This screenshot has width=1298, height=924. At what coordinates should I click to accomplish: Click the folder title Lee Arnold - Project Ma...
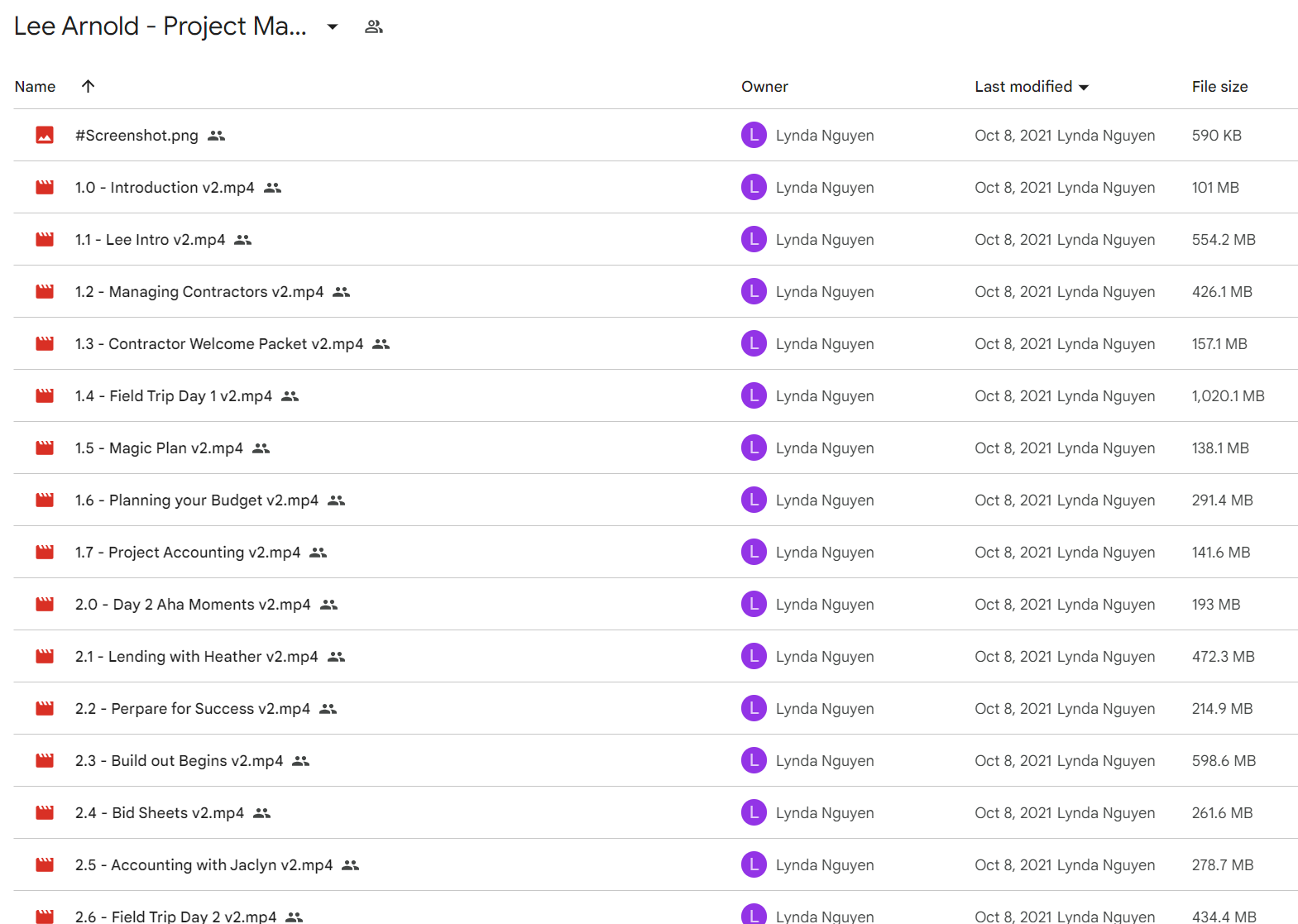click(160, 26)
